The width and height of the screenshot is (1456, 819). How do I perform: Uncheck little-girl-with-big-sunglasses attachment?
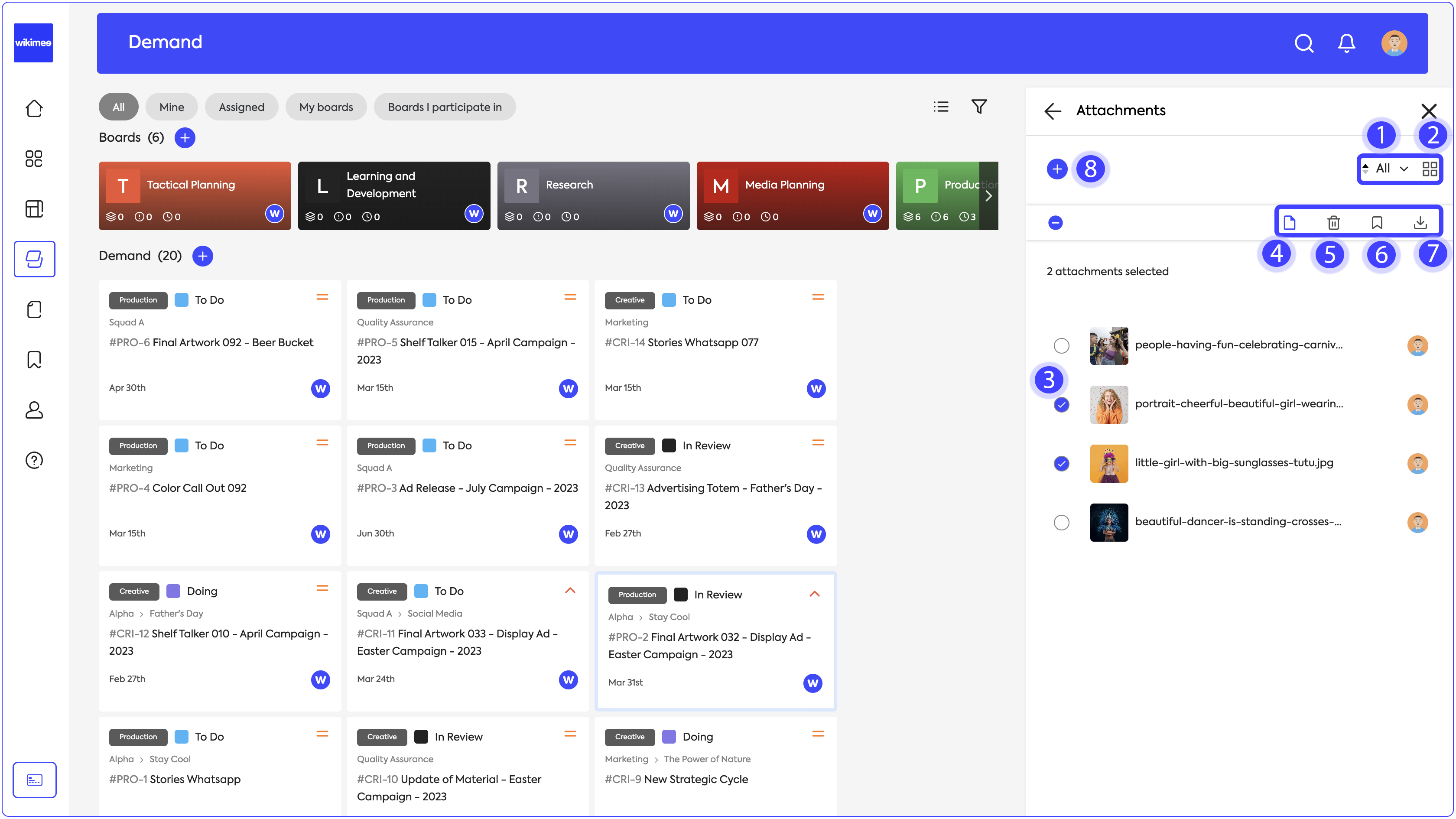(1062, 464)
